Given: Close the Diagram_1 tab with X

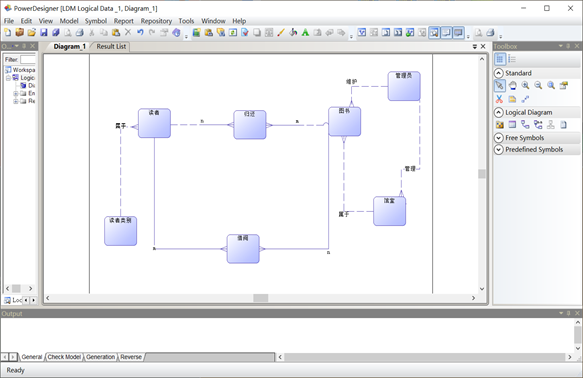Looking at the screenshot, I should point(483,46).
